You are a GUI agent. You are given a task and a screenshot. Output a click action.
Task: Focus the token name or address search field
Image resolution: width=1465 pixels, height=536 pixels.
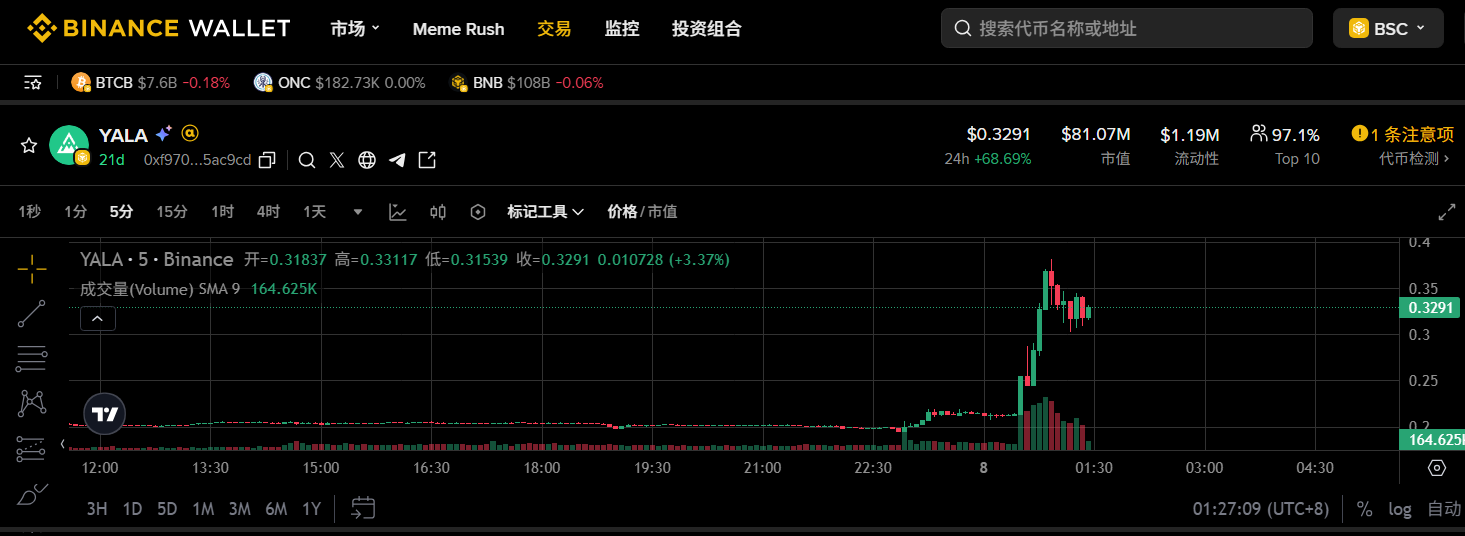tap(1127, 28)
